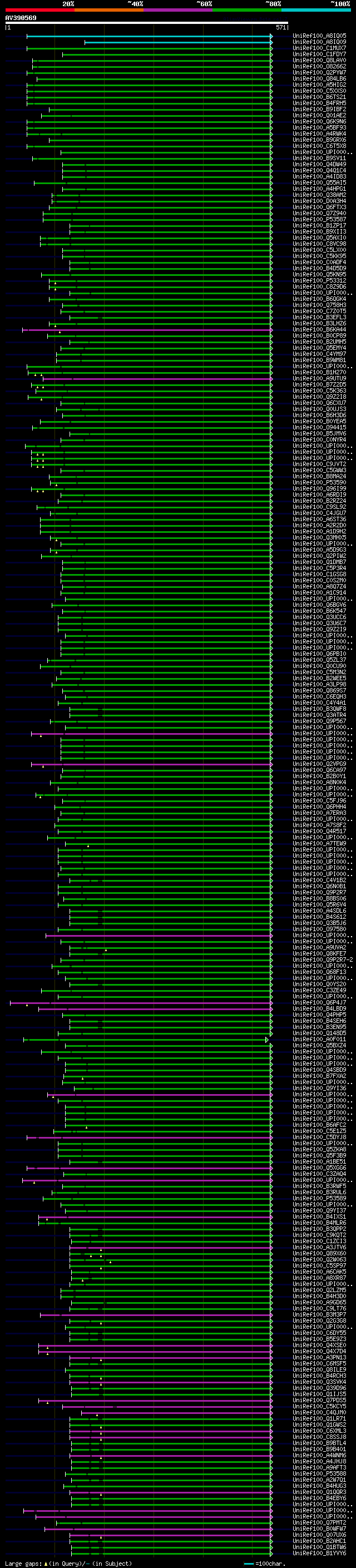The image size is (356, 1568).
Task: Select hit UniRef100_Q38AM2
Action: point(319,195)
